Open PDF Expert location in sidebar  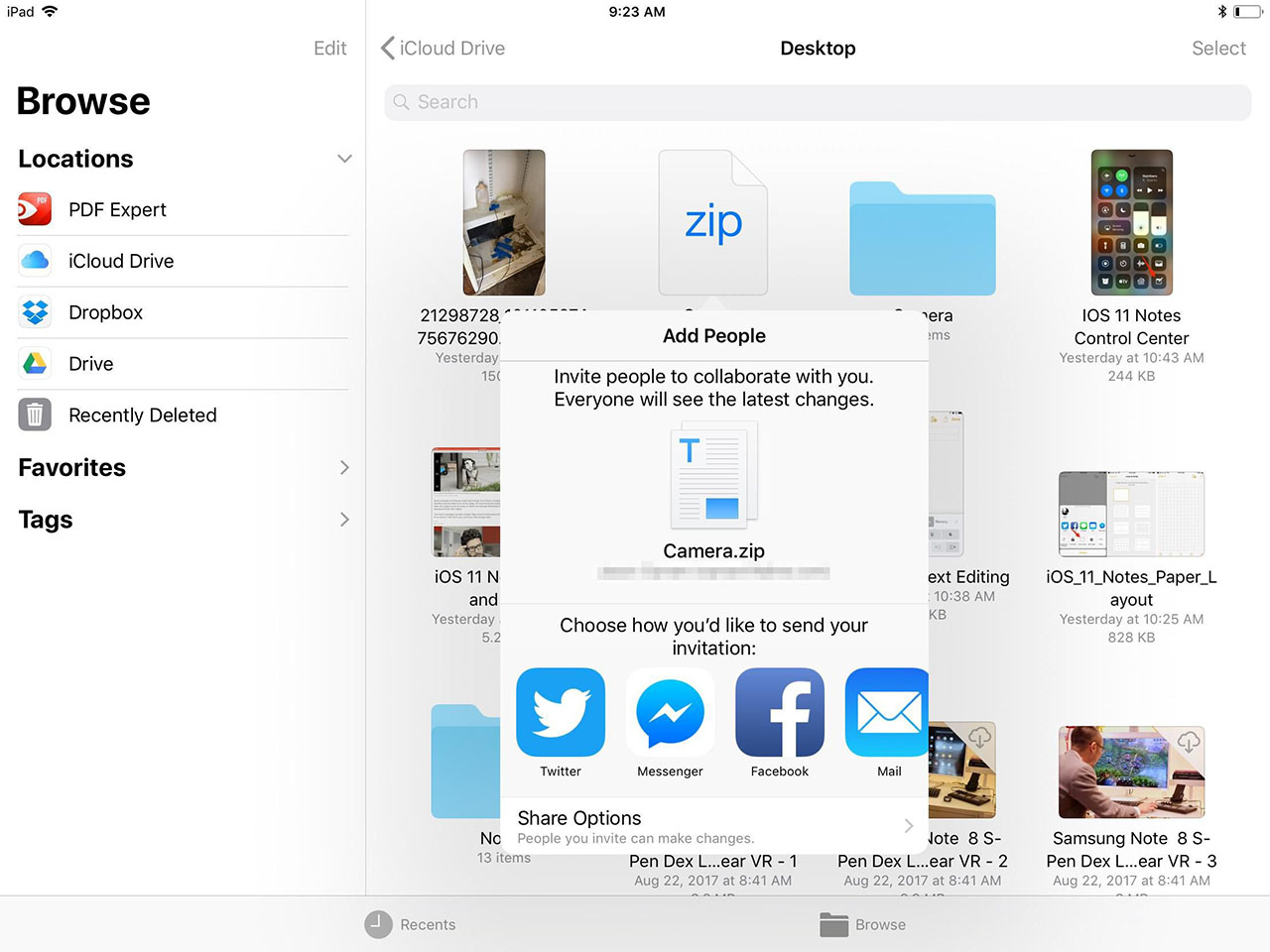[116, 209]
